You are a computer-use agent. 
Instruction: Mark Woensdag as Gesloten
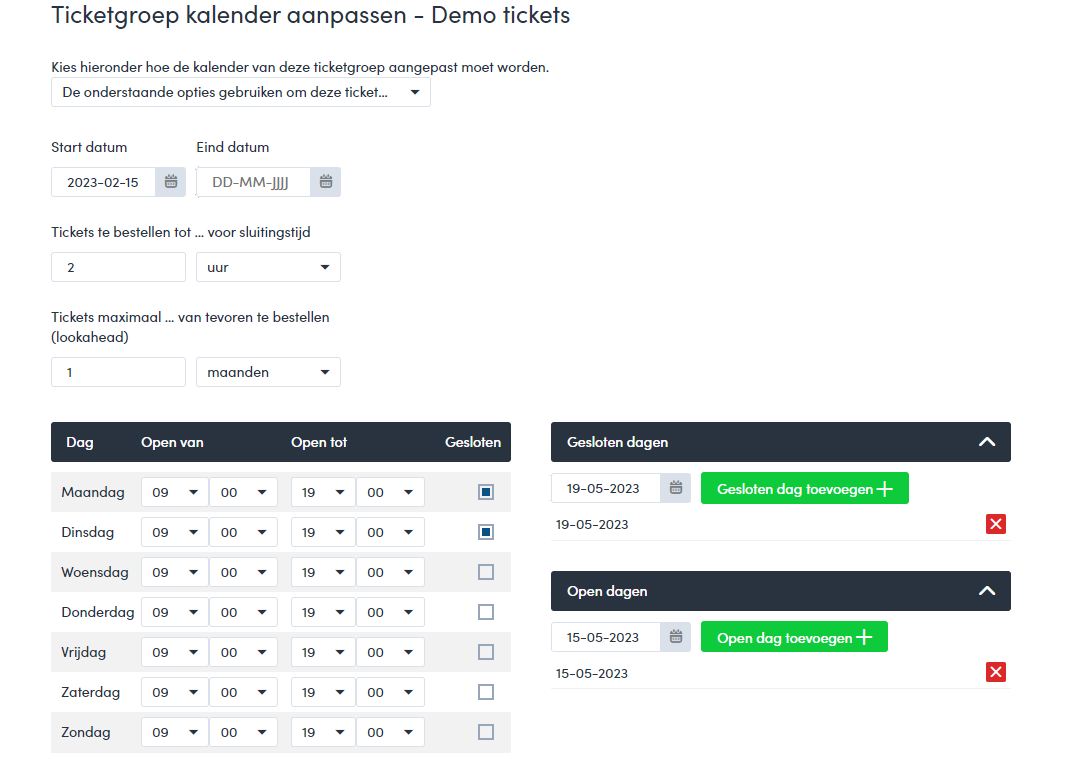pyautogui.click(x=486, y=572)
